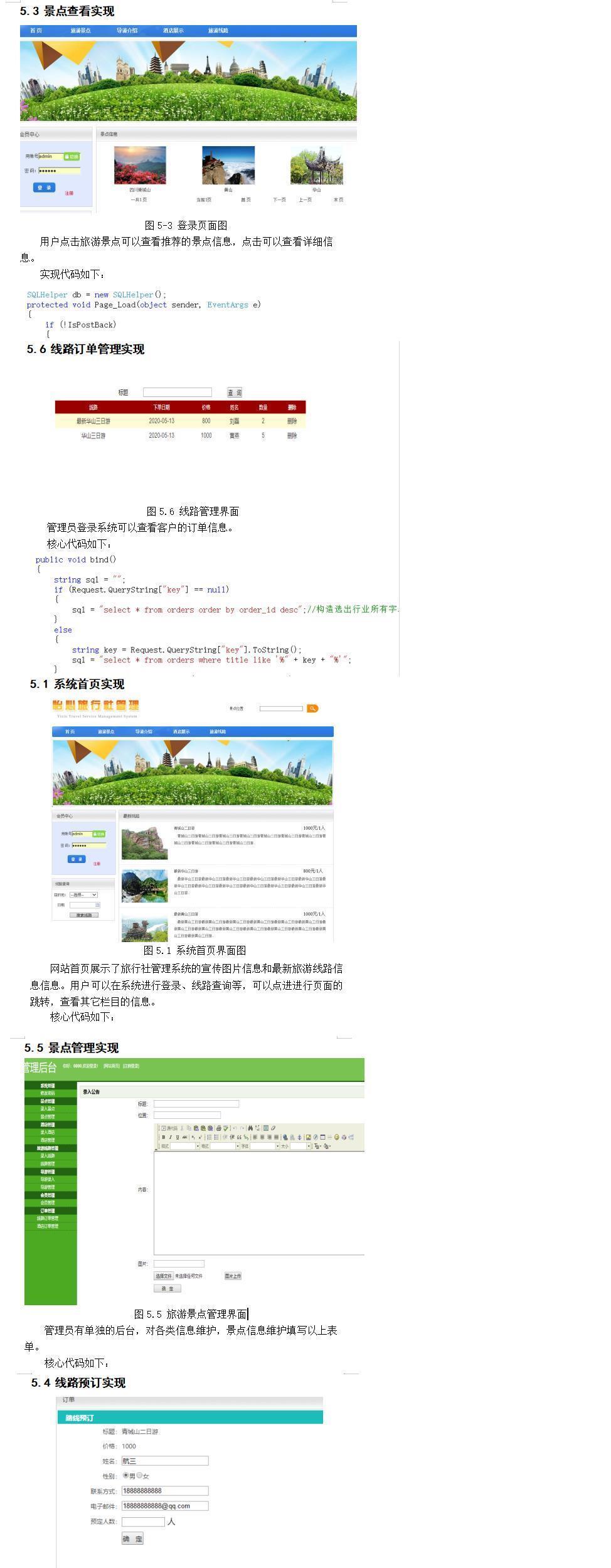611x1568 pixels.
Task: Select the 女 radio button
Action: pyautogui.click(x=139, y=1475)
